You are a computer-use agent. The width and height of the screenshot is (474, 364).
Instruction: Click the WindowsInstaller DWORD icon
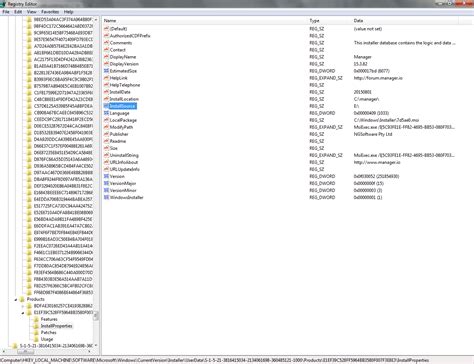click(x=106, y=197)
